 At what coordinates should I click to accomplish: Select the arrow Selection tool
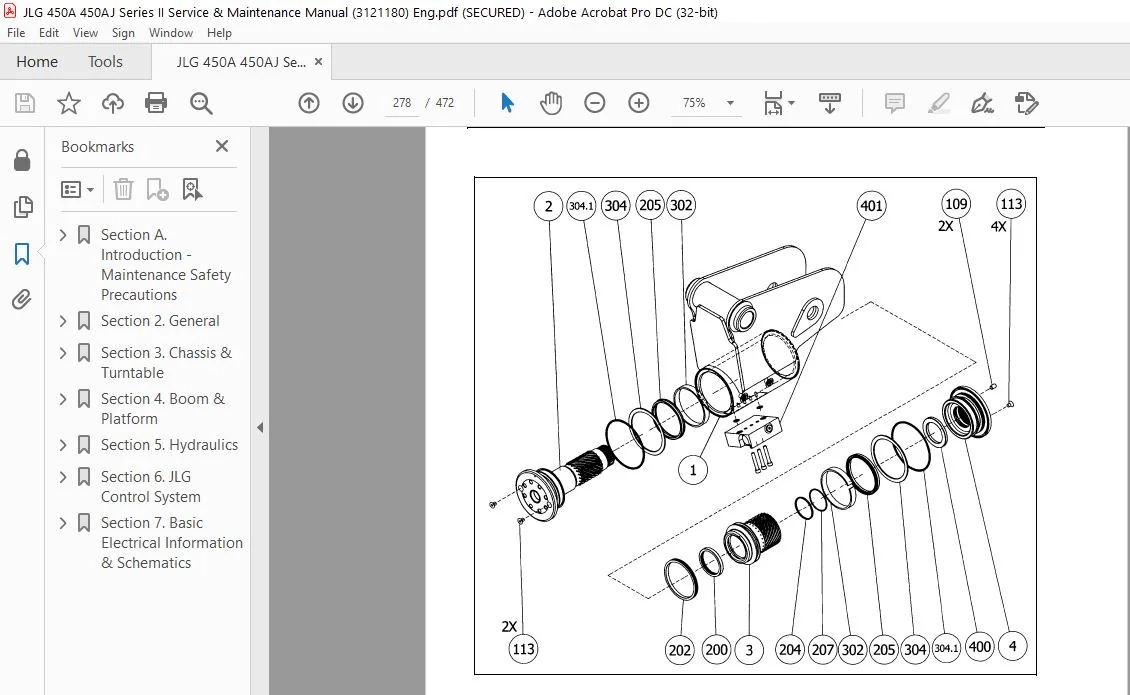click(x=507, y=103)
